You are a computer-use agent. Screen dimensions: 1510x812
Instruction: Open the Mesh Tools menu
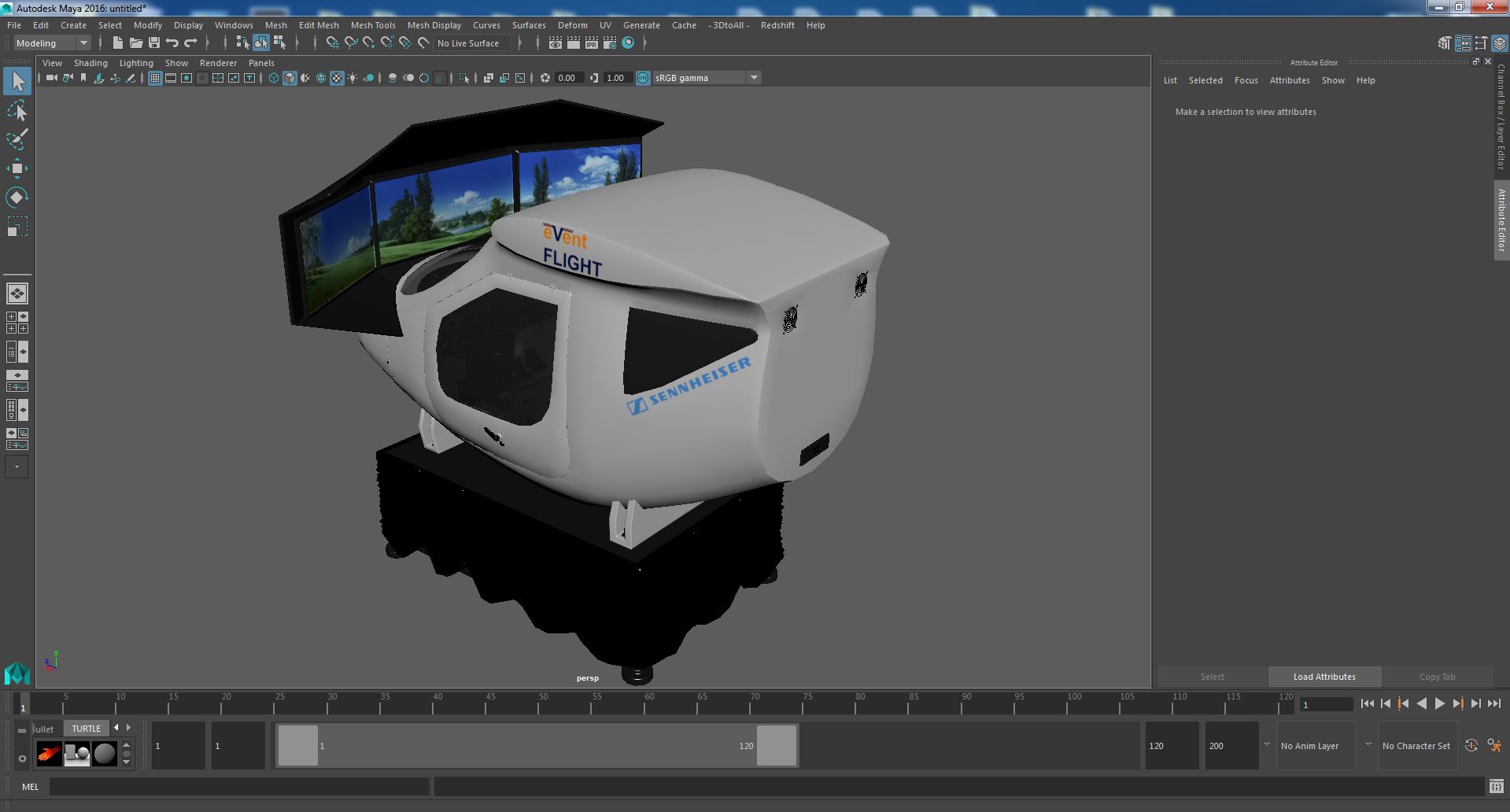373,25
